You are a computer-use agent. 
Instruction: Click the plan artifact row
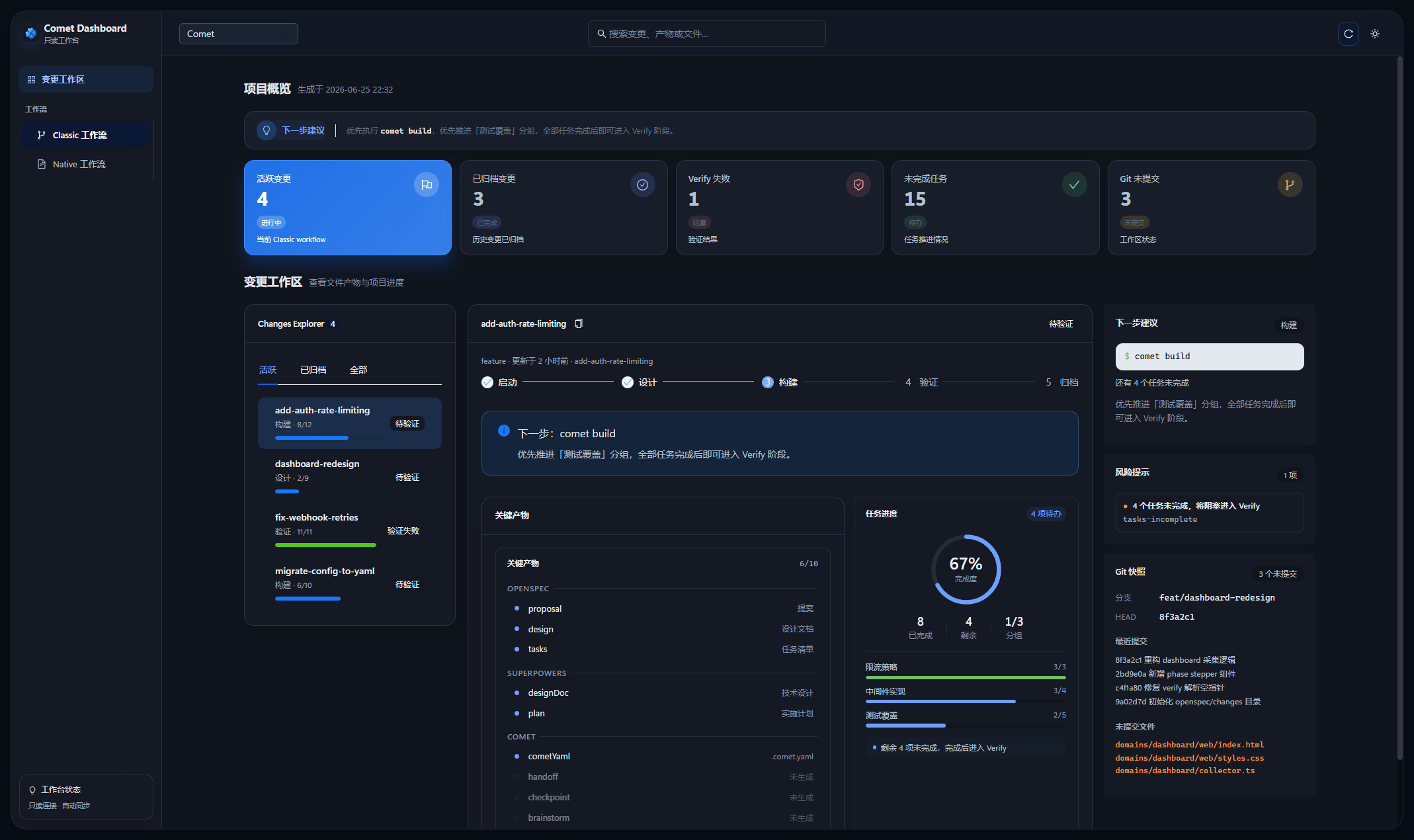663,714
